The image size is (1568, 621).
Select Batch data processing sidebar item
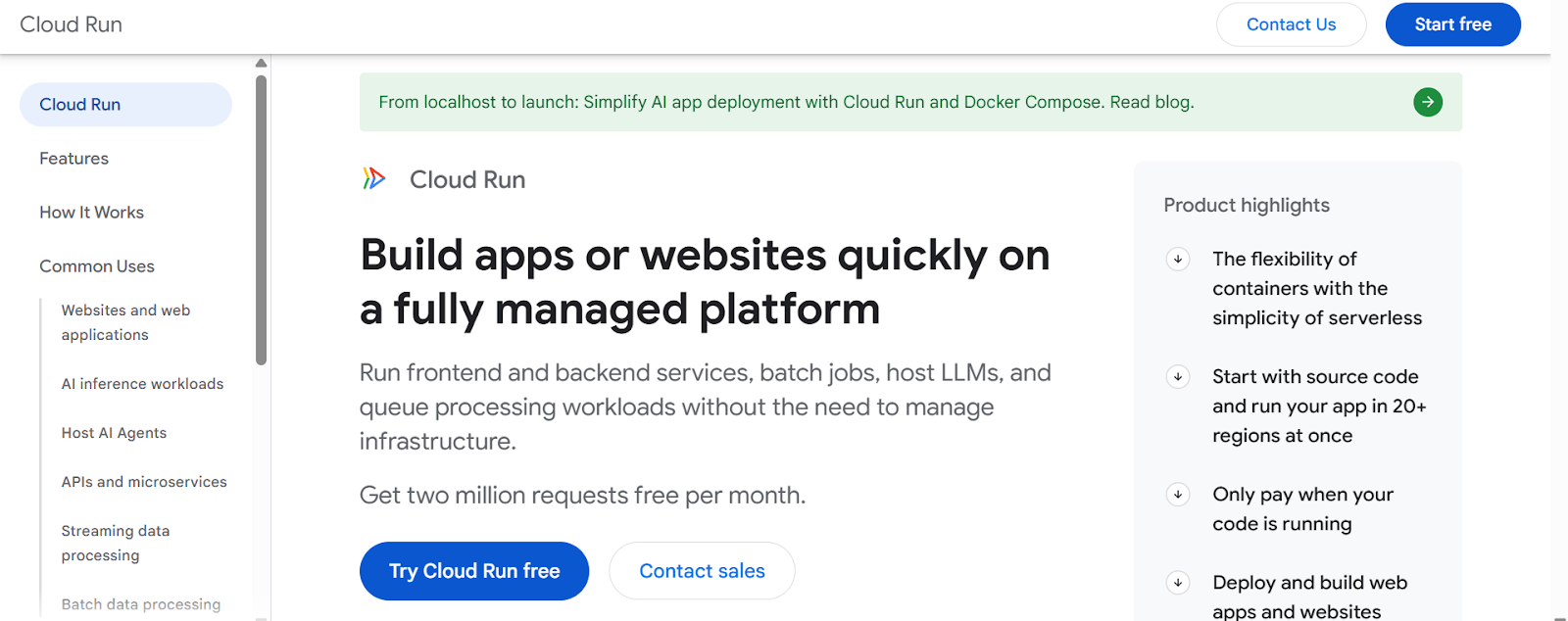(141, 604)
